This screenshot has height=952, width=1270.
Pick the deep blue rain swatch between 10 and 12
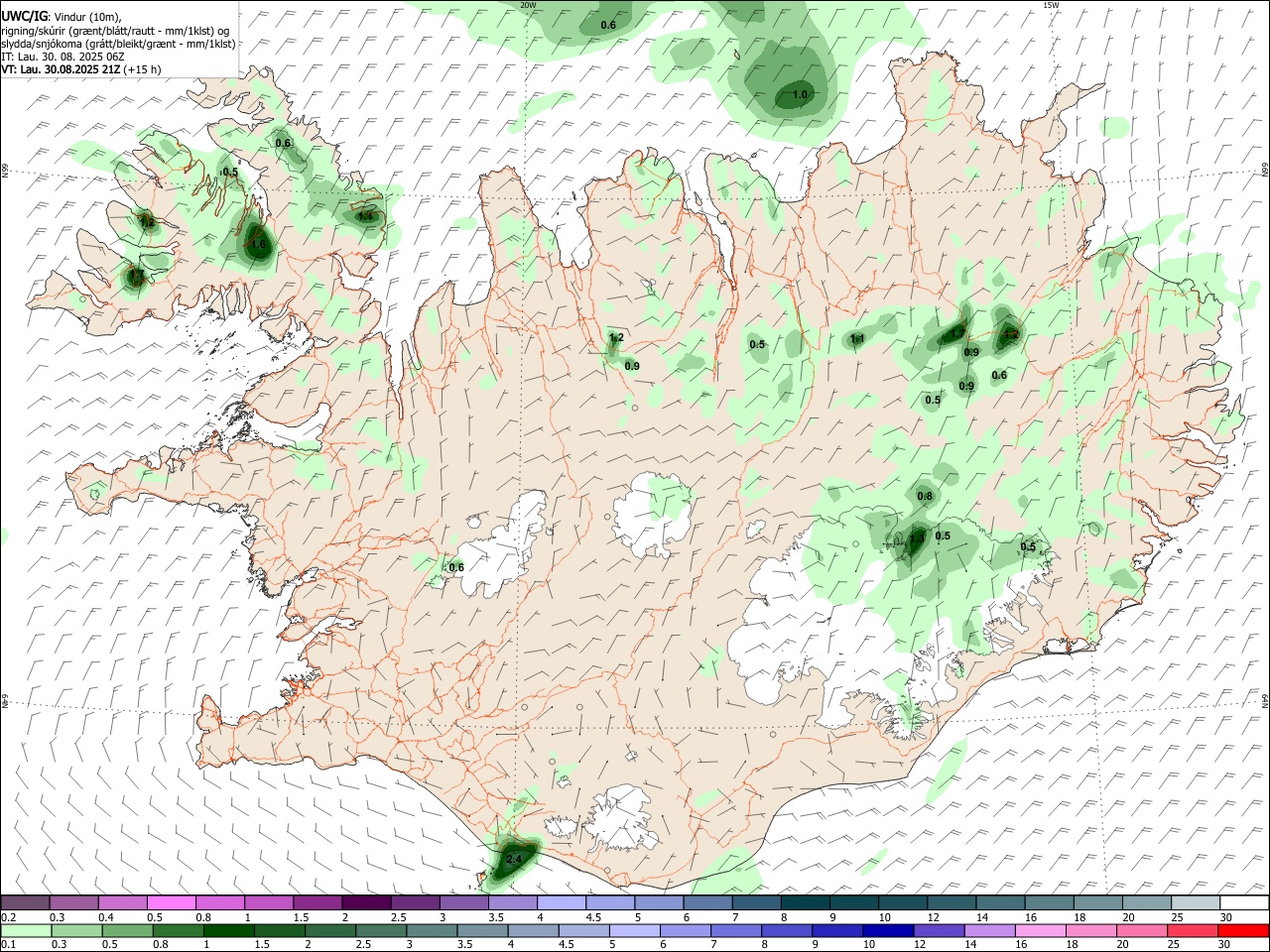(x=886, y=931)
